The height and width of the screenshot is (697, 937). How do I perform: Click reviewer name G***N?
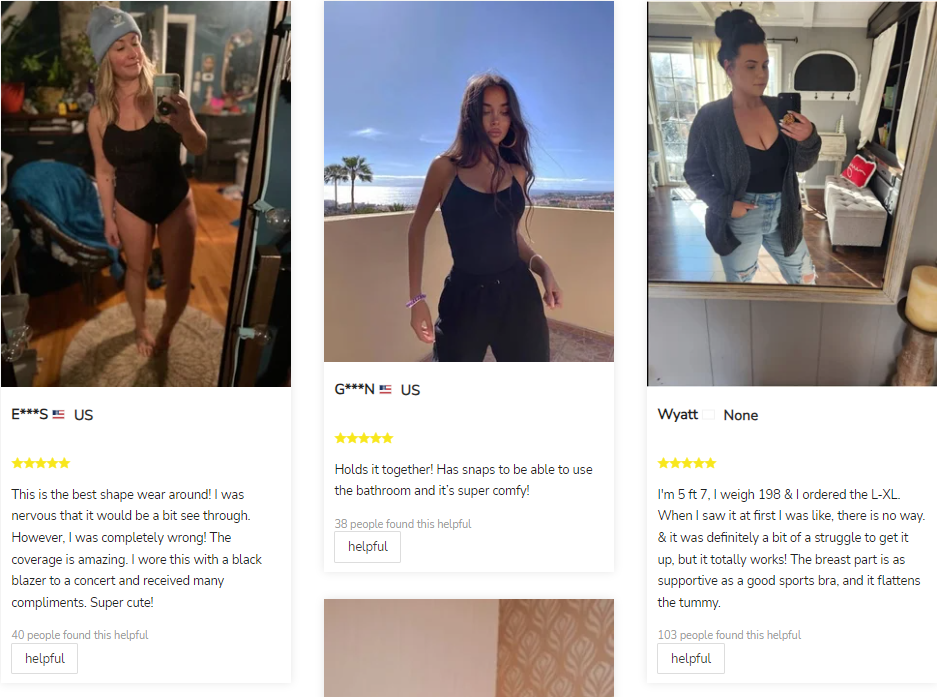(x=354, y=389)
